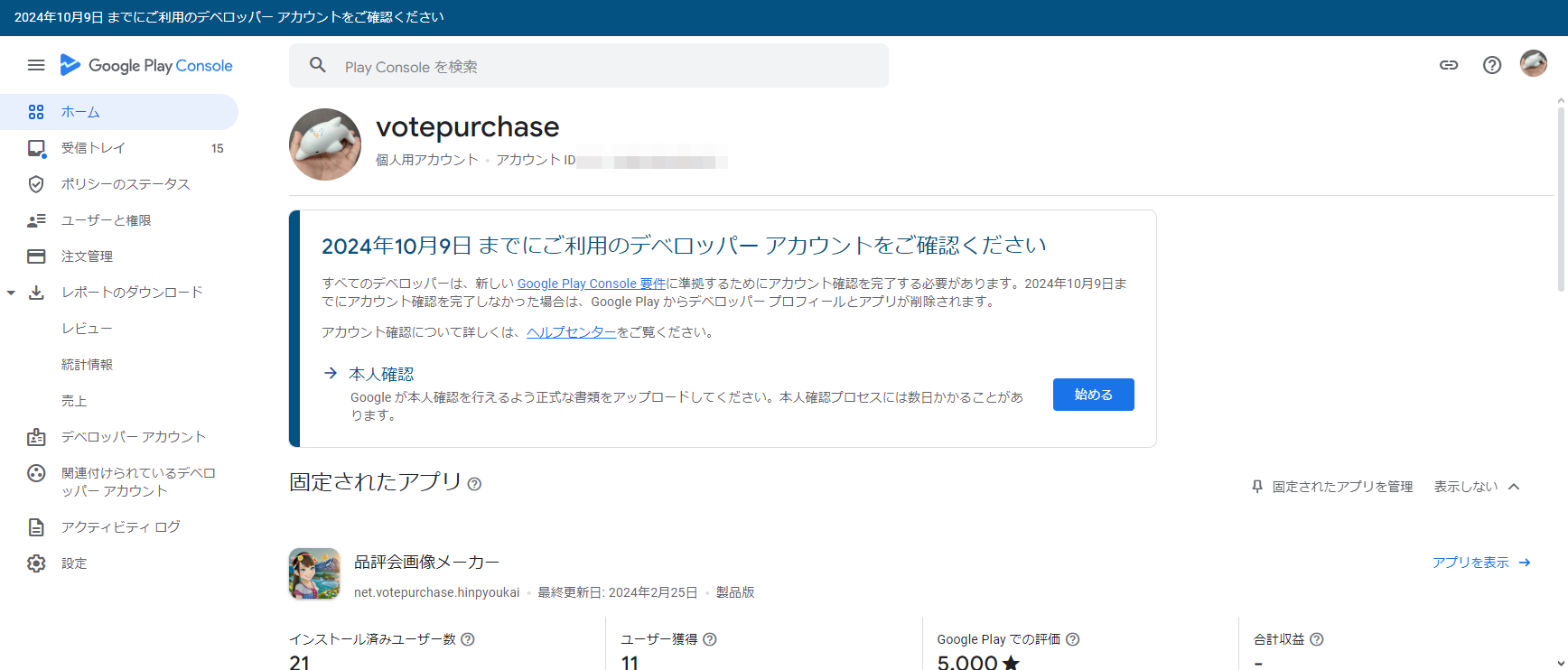Collapse pinned apps with 表示しない
1568x670 pixels.
pyautogui.click(x=1477, y=487)
